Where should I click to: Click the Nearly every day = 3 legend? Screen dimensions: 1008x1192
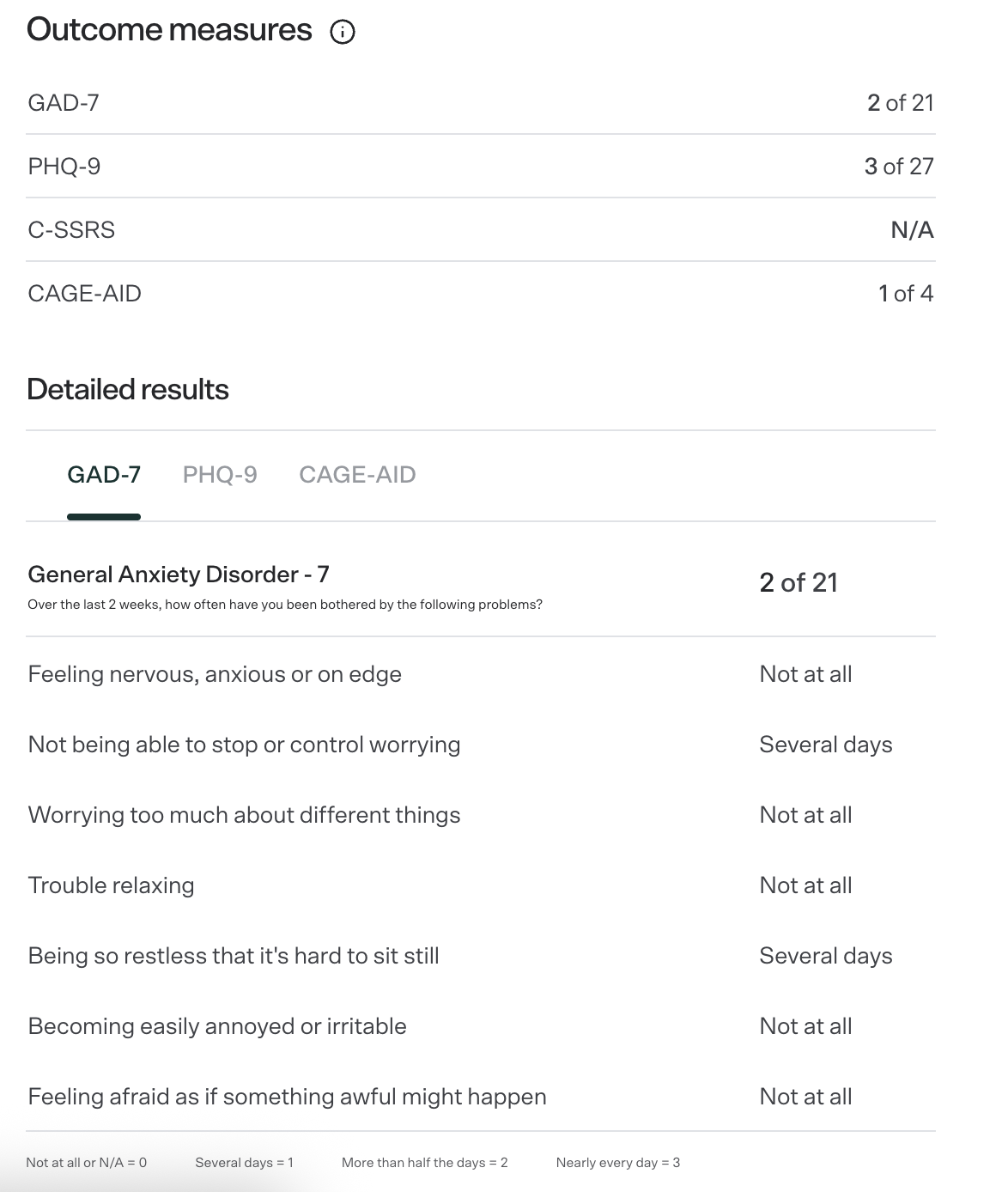click(x=618, y=1163)
